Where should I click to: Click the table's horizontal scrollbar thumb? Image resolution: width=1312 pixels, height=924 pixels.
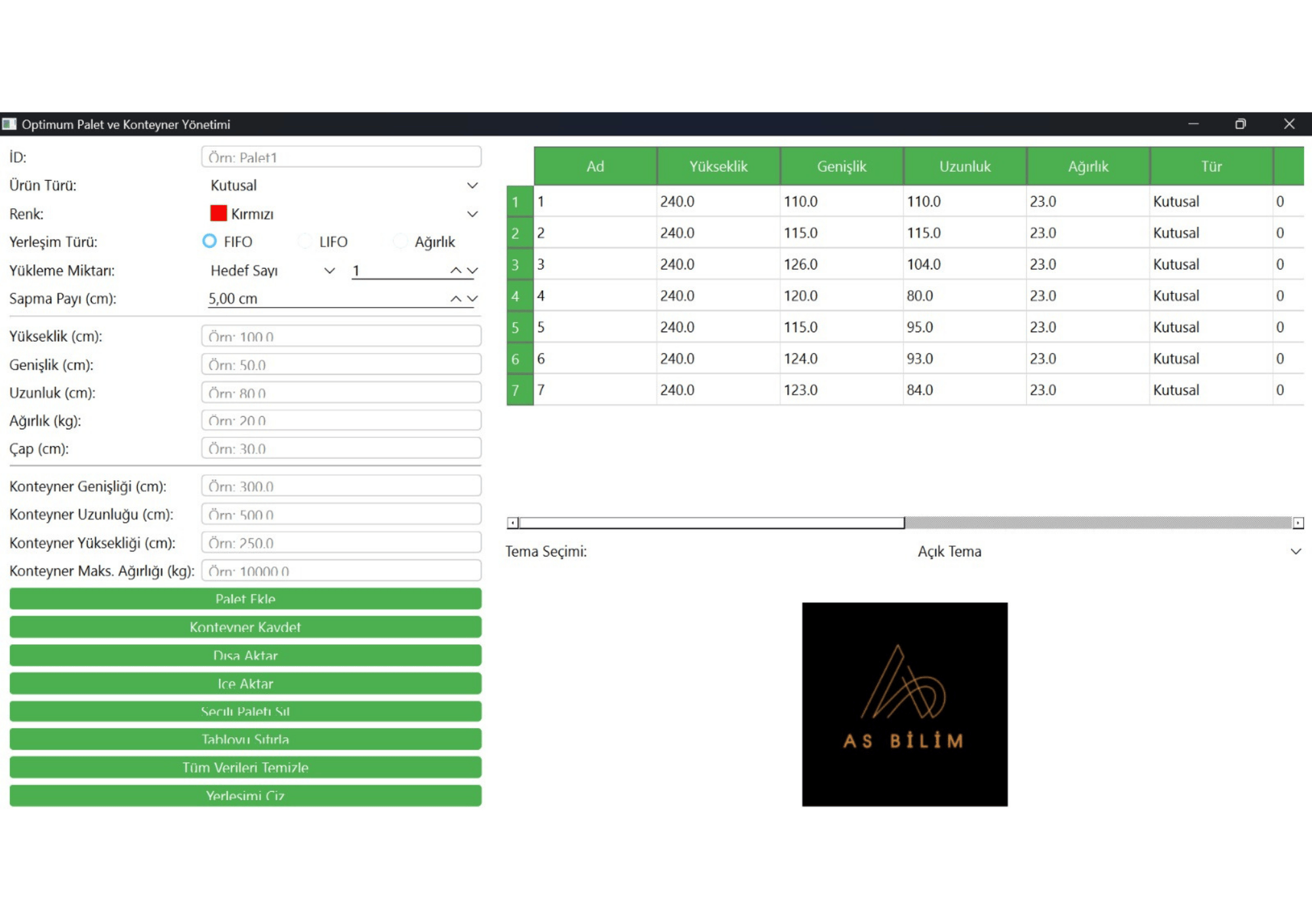(x=712, y=523)
